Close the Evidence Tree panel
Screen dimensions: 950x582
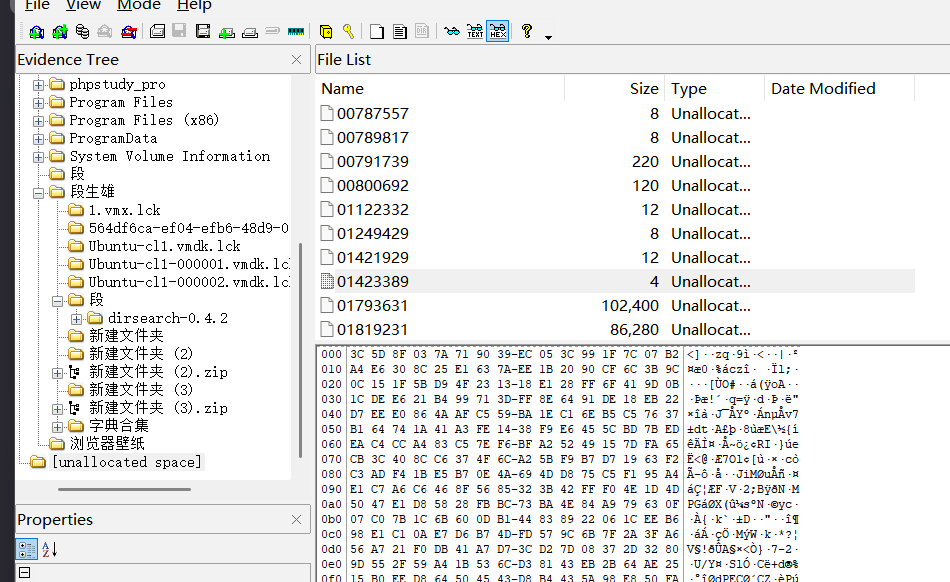(x=296, y=59)
